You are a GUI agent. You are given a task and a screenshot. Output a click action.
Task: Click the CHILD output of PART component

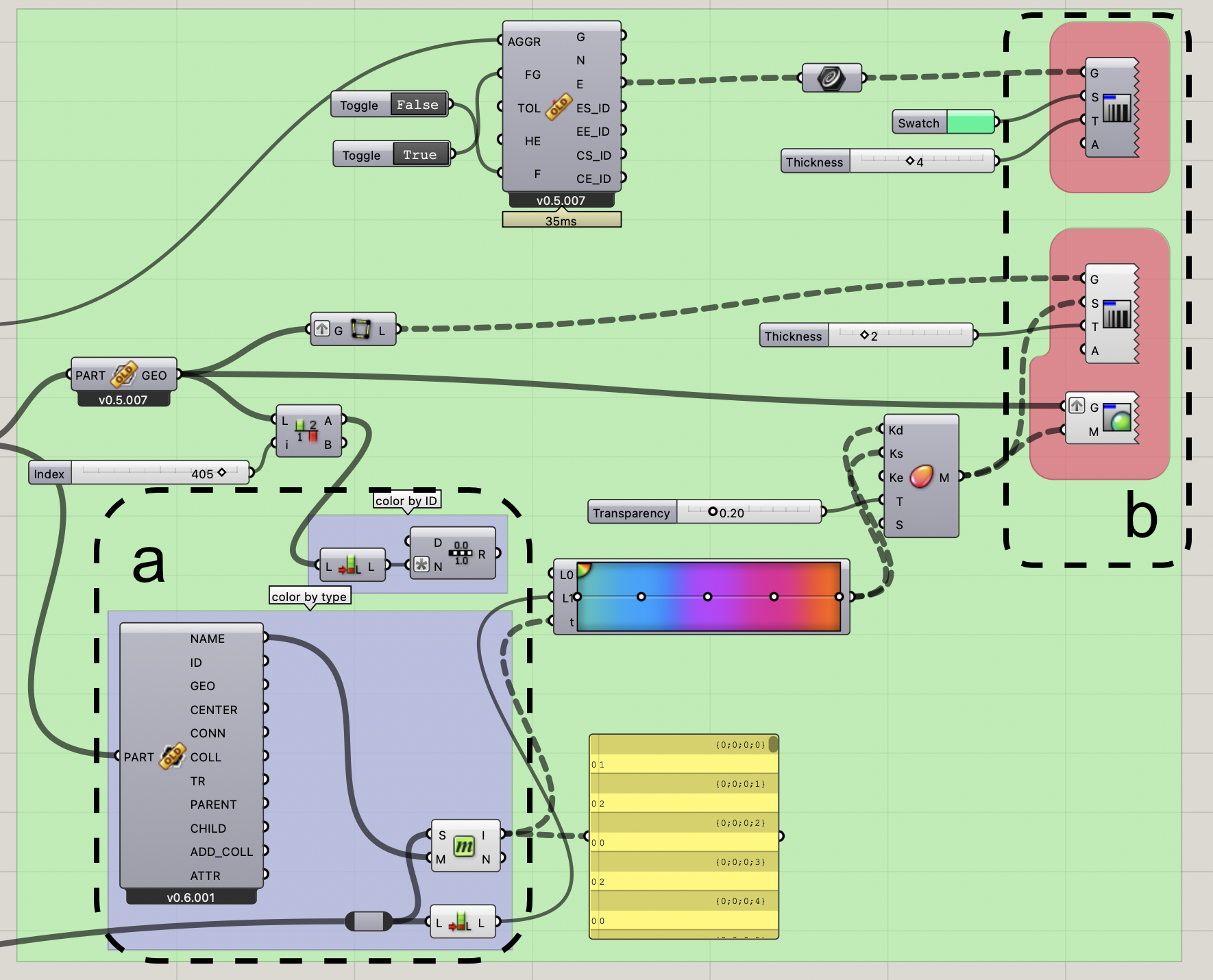[x=208, y=829]
